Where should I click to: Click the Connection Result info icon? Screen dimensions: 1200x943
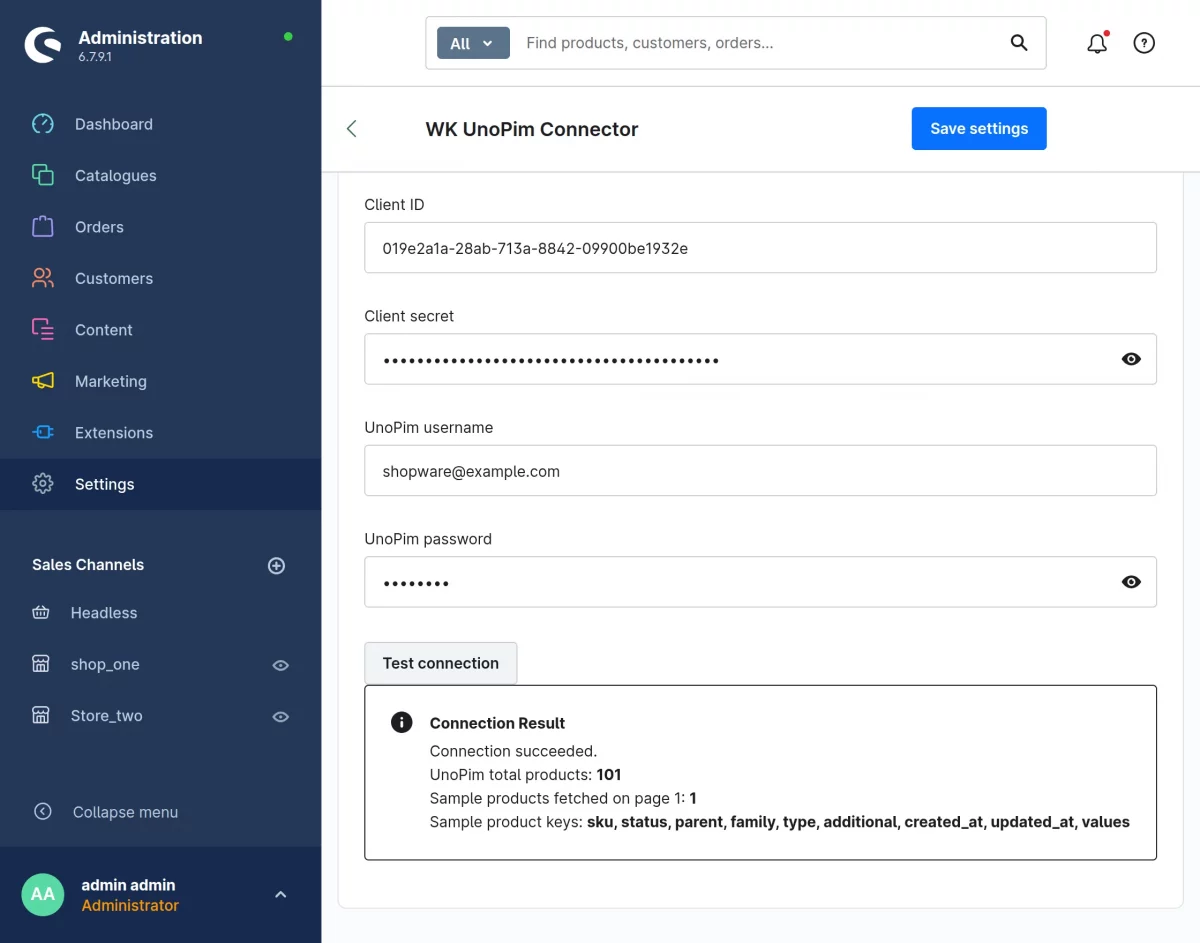click(402, 723)
